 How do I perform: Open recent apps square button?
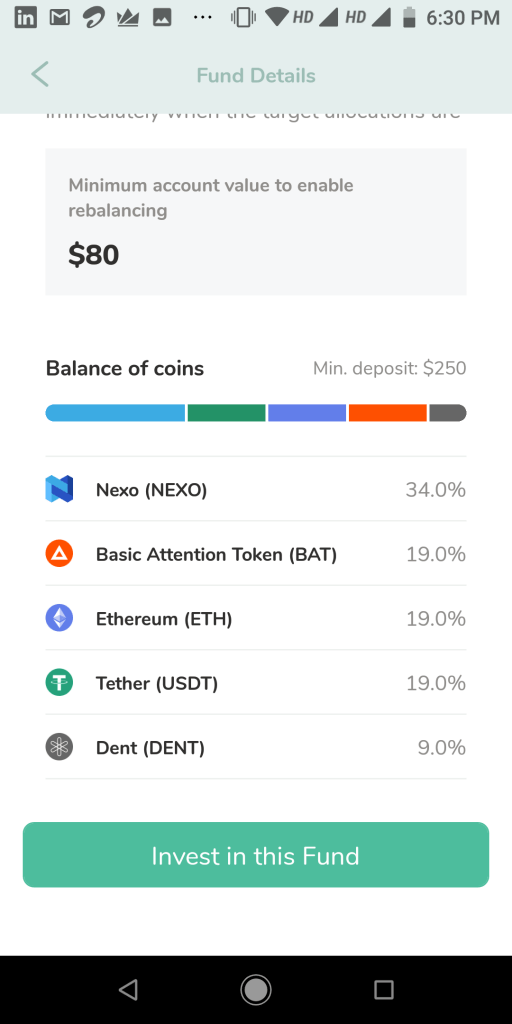coord(384,990)
